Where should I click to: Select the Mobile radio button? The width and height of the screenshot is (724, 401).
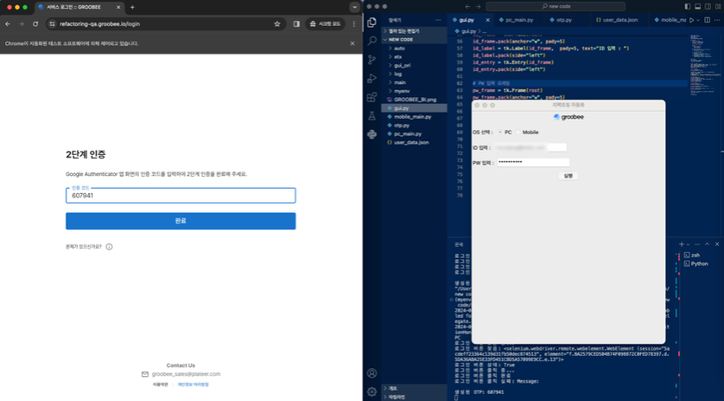[518, 132]
